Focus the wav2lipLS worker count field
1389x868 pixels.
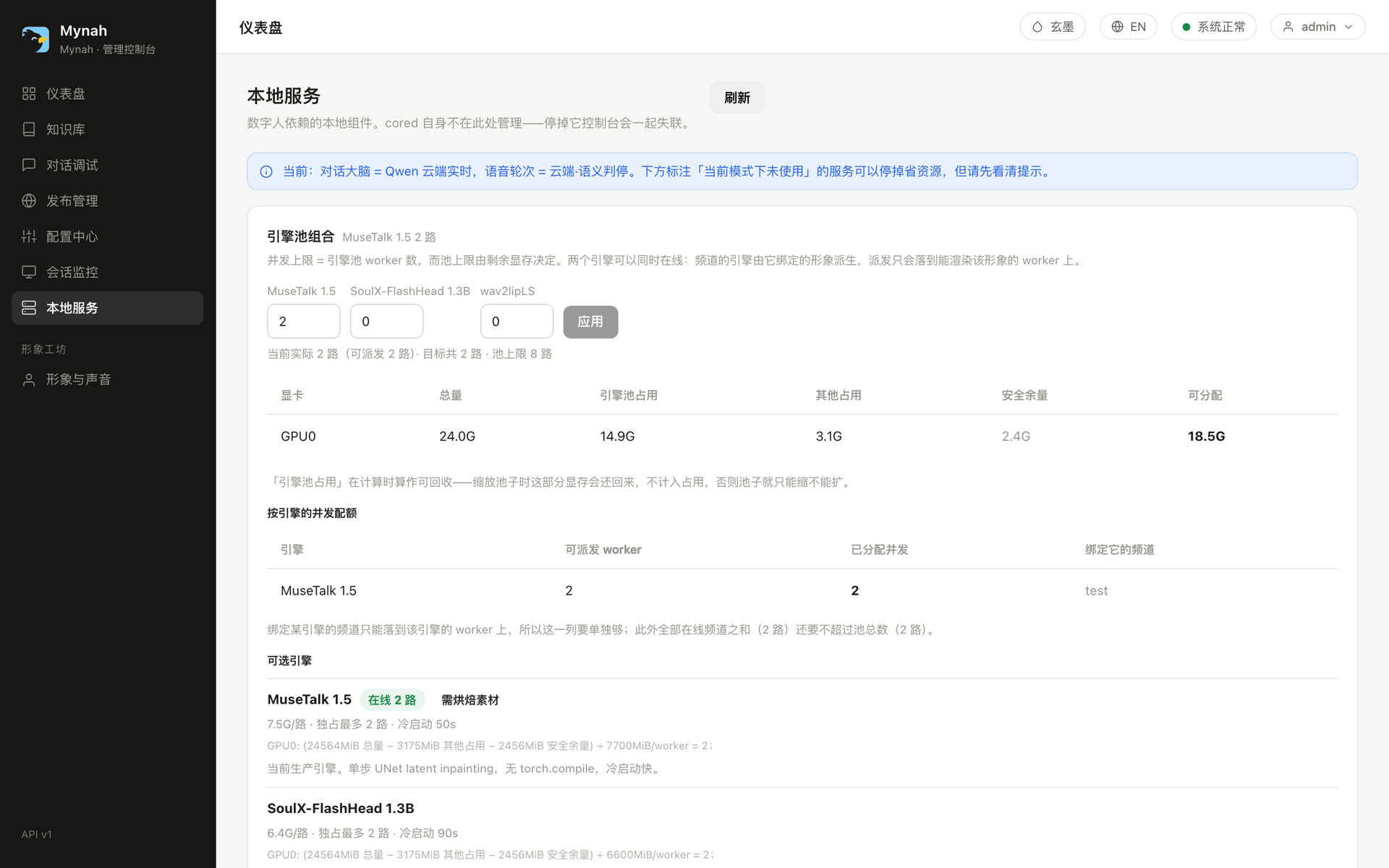[x=517, y=321]
